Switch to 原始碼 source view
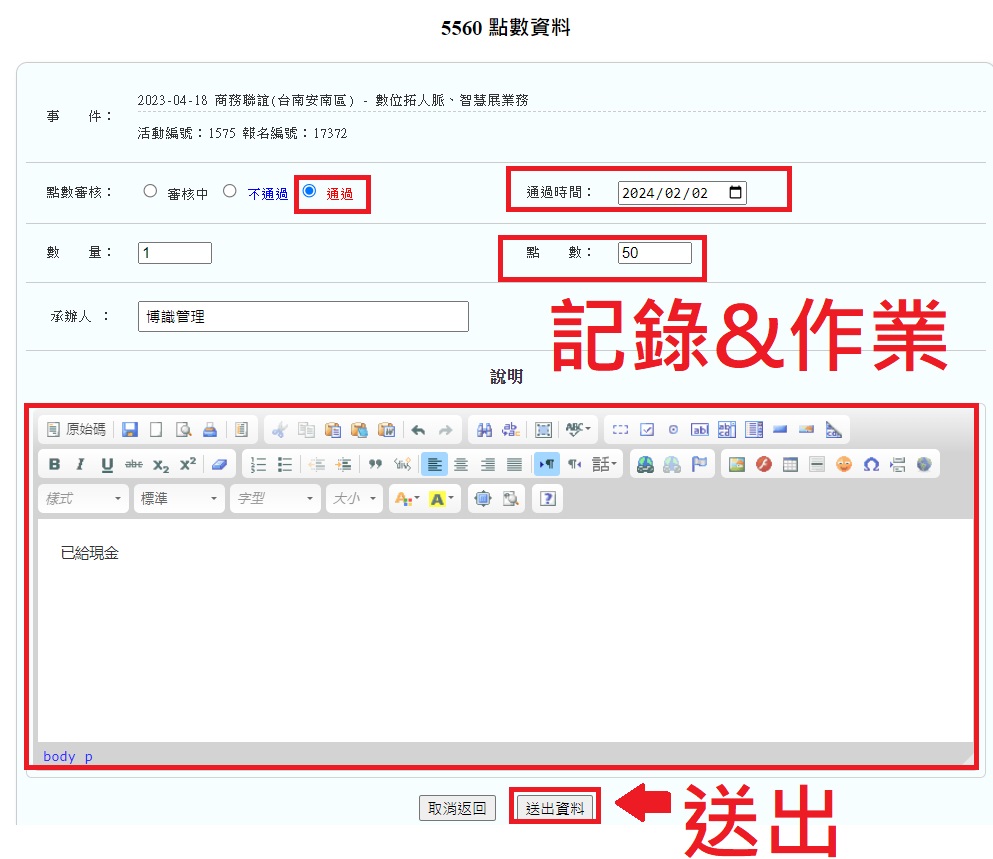 pyautogui.click(x=76, y=430)
